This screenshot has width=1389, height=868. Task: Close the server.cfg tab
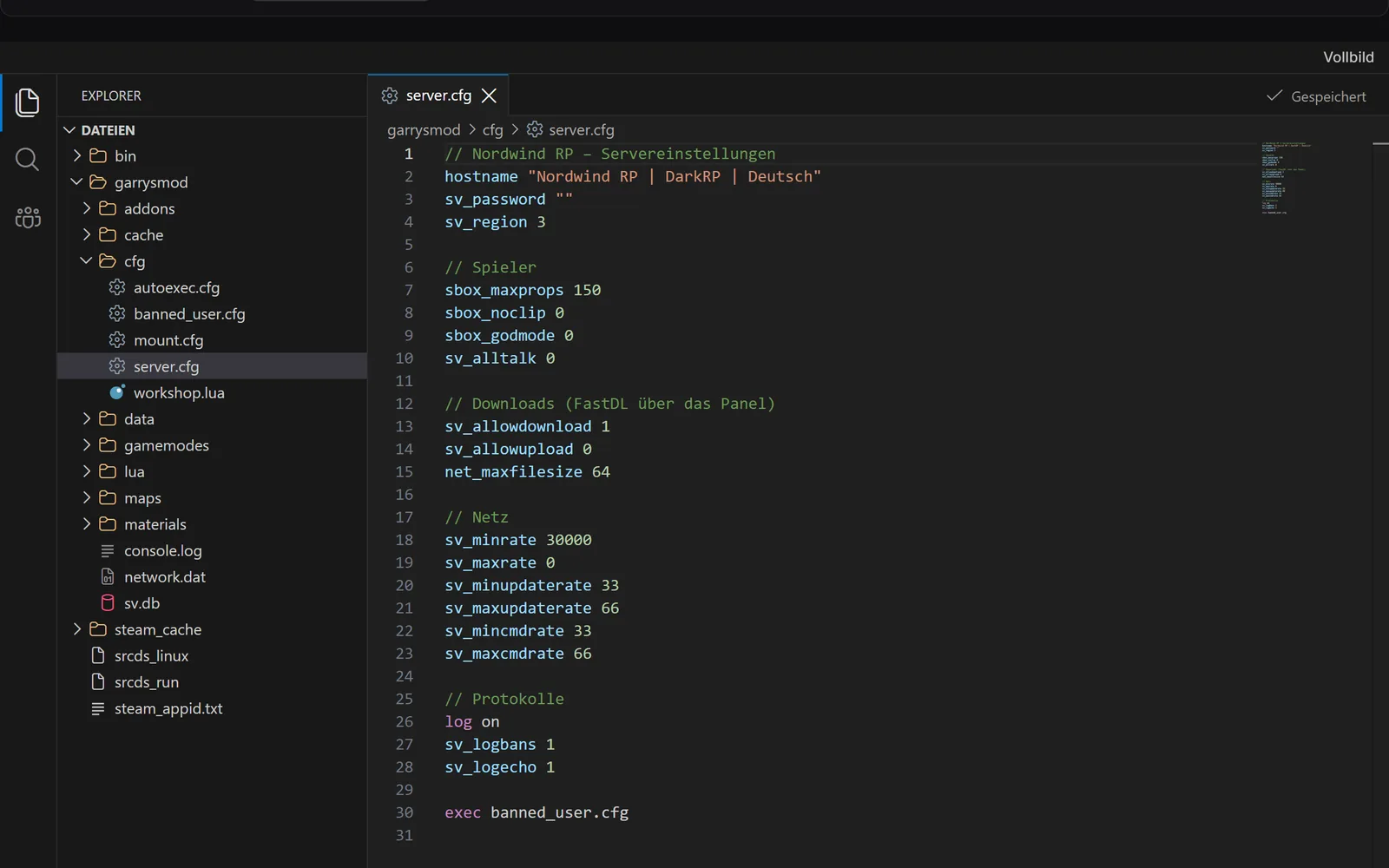pos(490,95)
